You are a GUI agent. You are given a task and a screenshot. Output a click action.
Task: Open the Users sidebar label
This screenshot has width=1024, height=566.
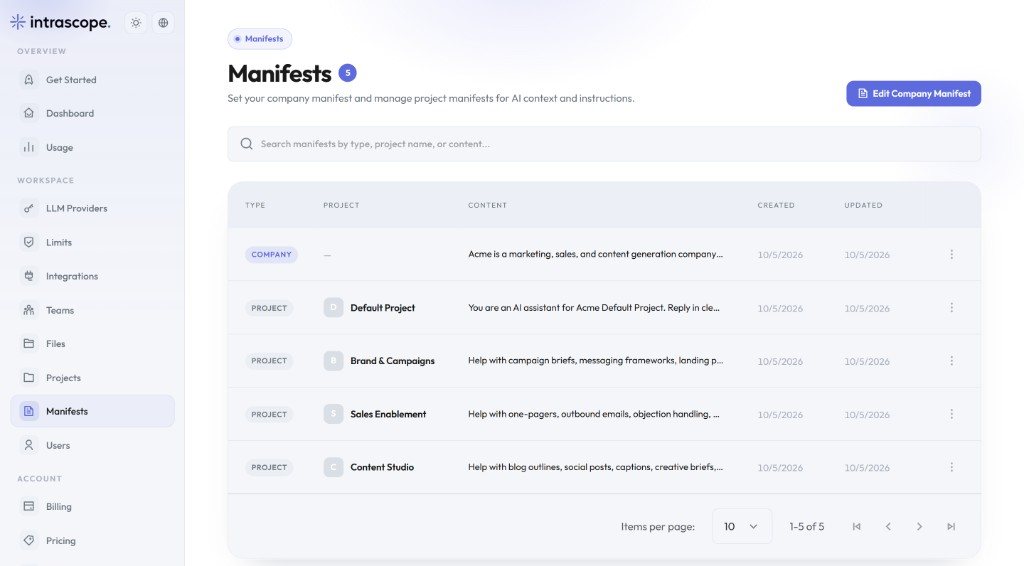click(58, 445)
